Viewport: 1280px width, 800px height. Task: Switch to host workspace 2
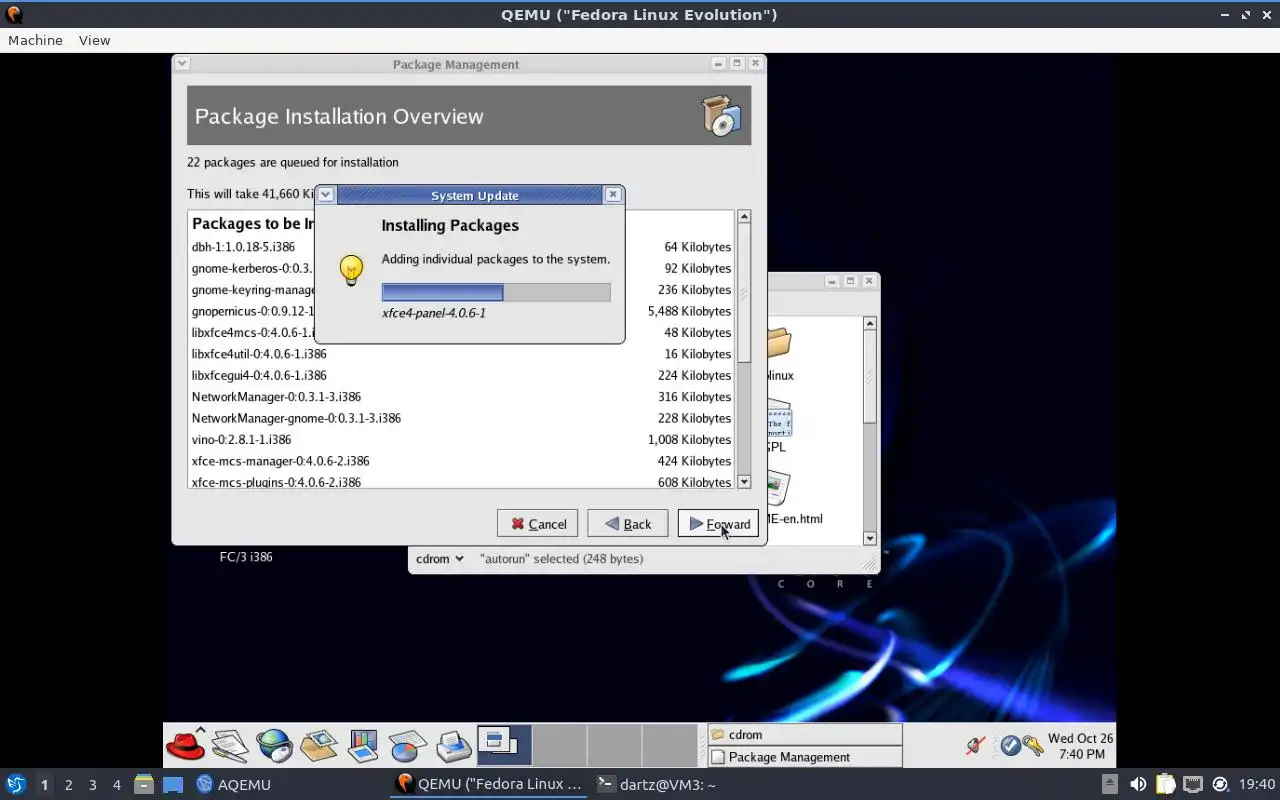pyautogui.click(x=68, y=785)
